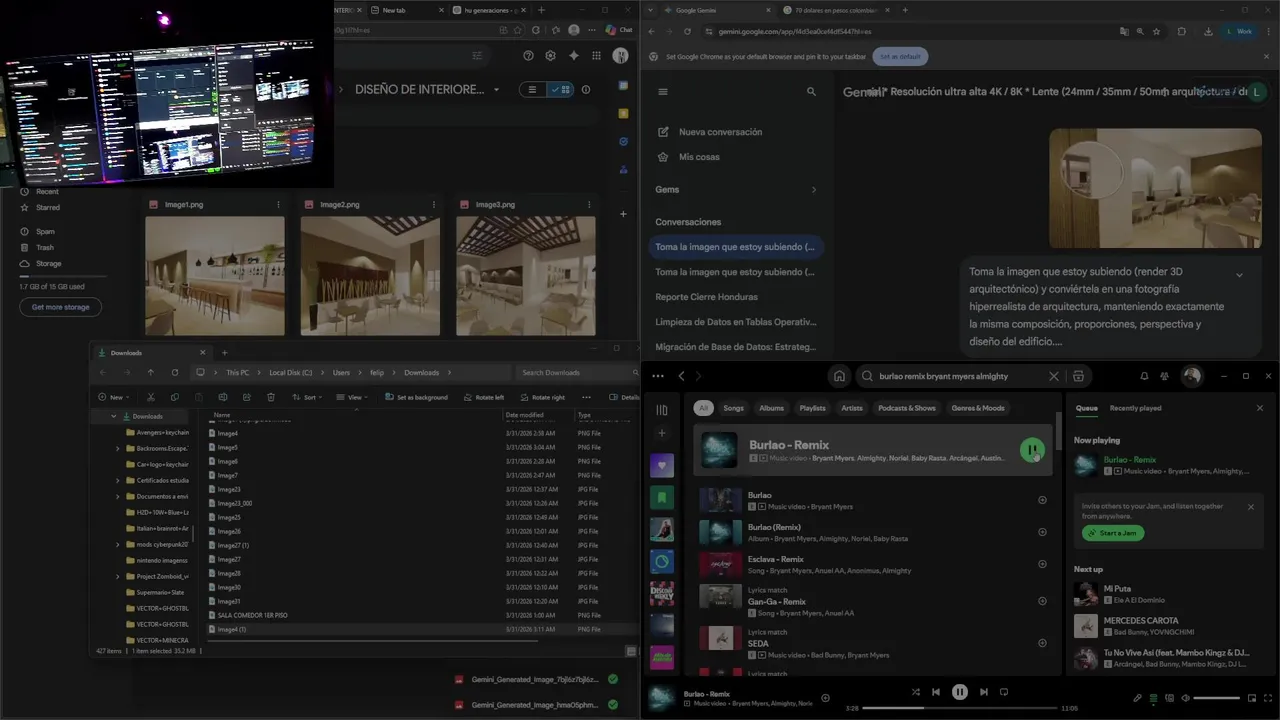Adjust the Spotify volume slider
The width and height of the screenshot is (1280, 720).
[x=1217, y=698]
